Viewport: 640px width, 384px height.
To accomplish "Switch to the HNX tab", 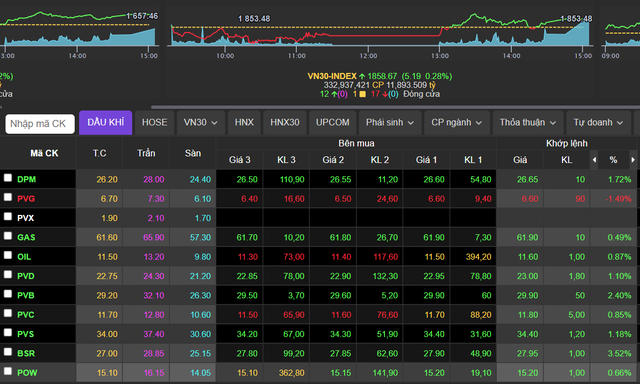I will point(244,122).
